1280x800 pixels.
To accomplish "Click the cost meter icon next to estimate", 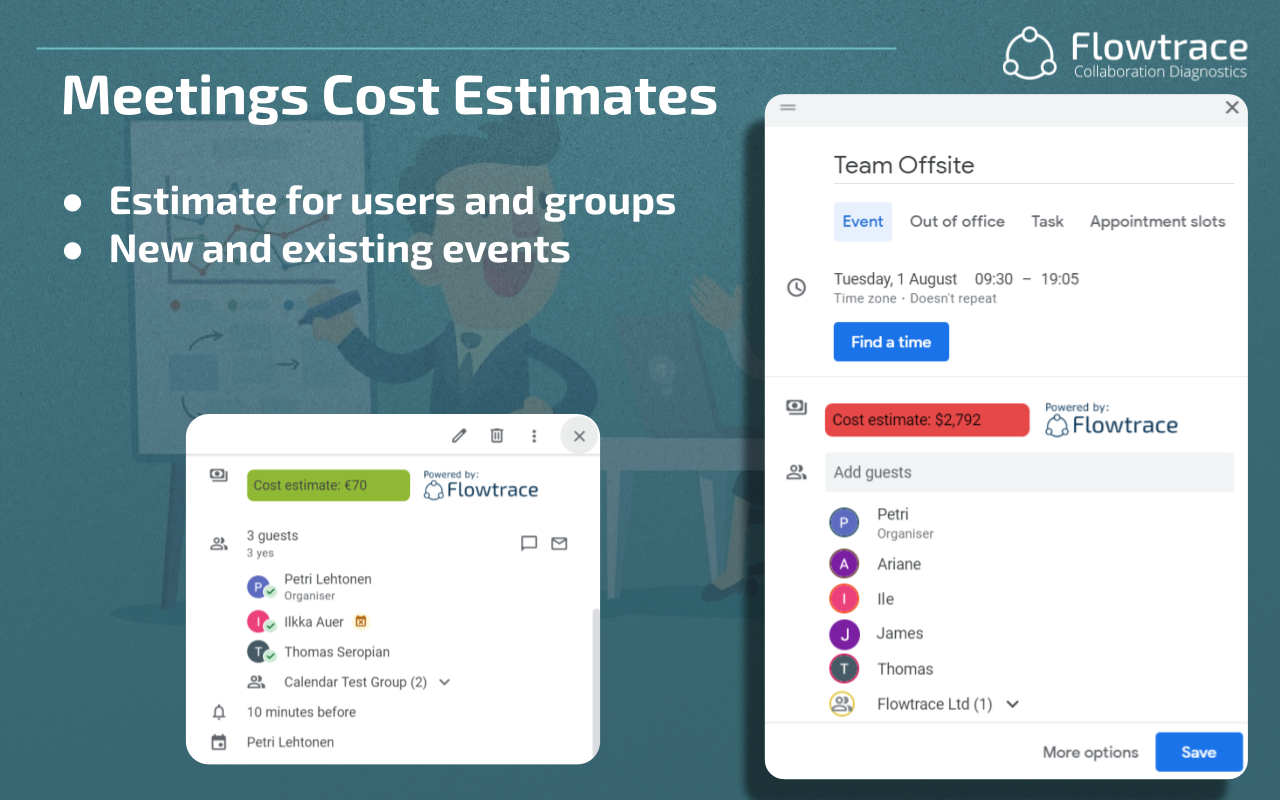I will (796, 407).
